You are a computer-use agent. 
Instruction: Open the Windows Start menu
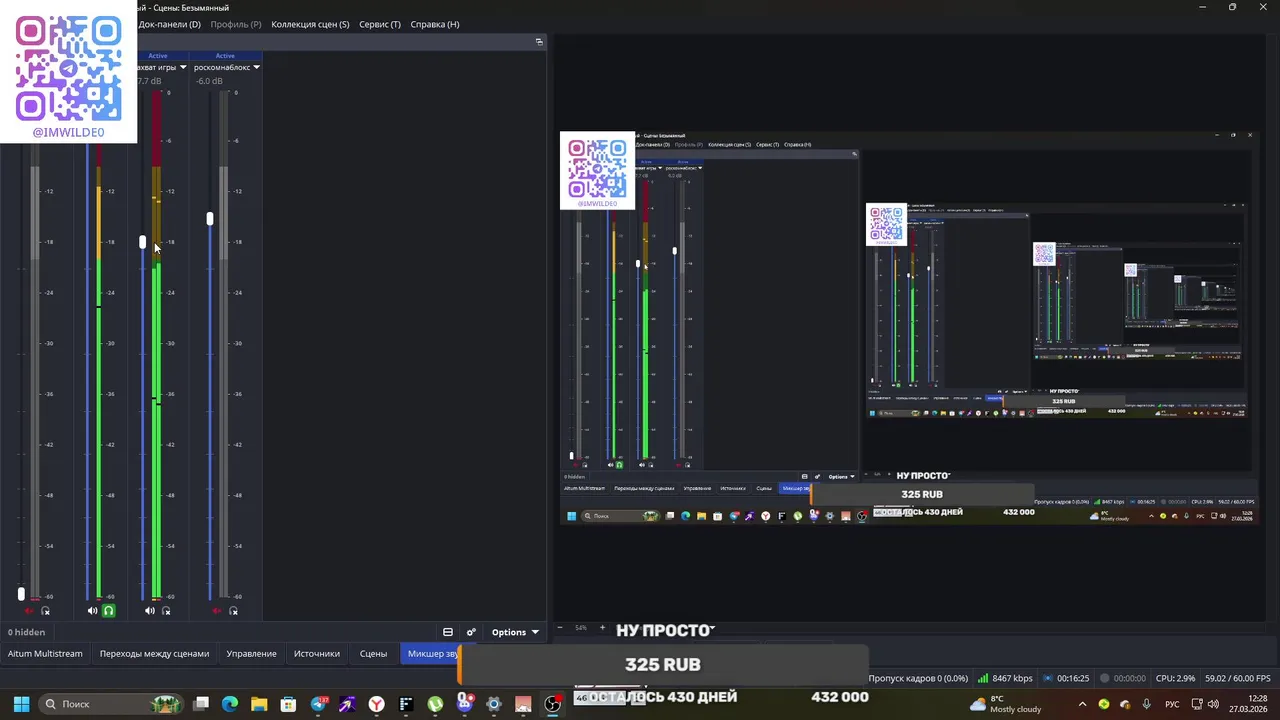21,704
